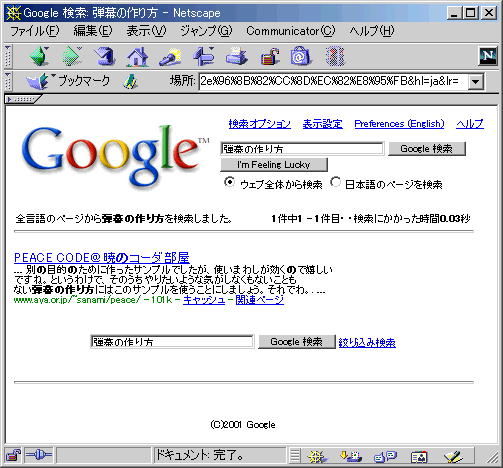Click the Print printer icon
Viewport: 503px width, 468px height.
[x=236, y=56]
